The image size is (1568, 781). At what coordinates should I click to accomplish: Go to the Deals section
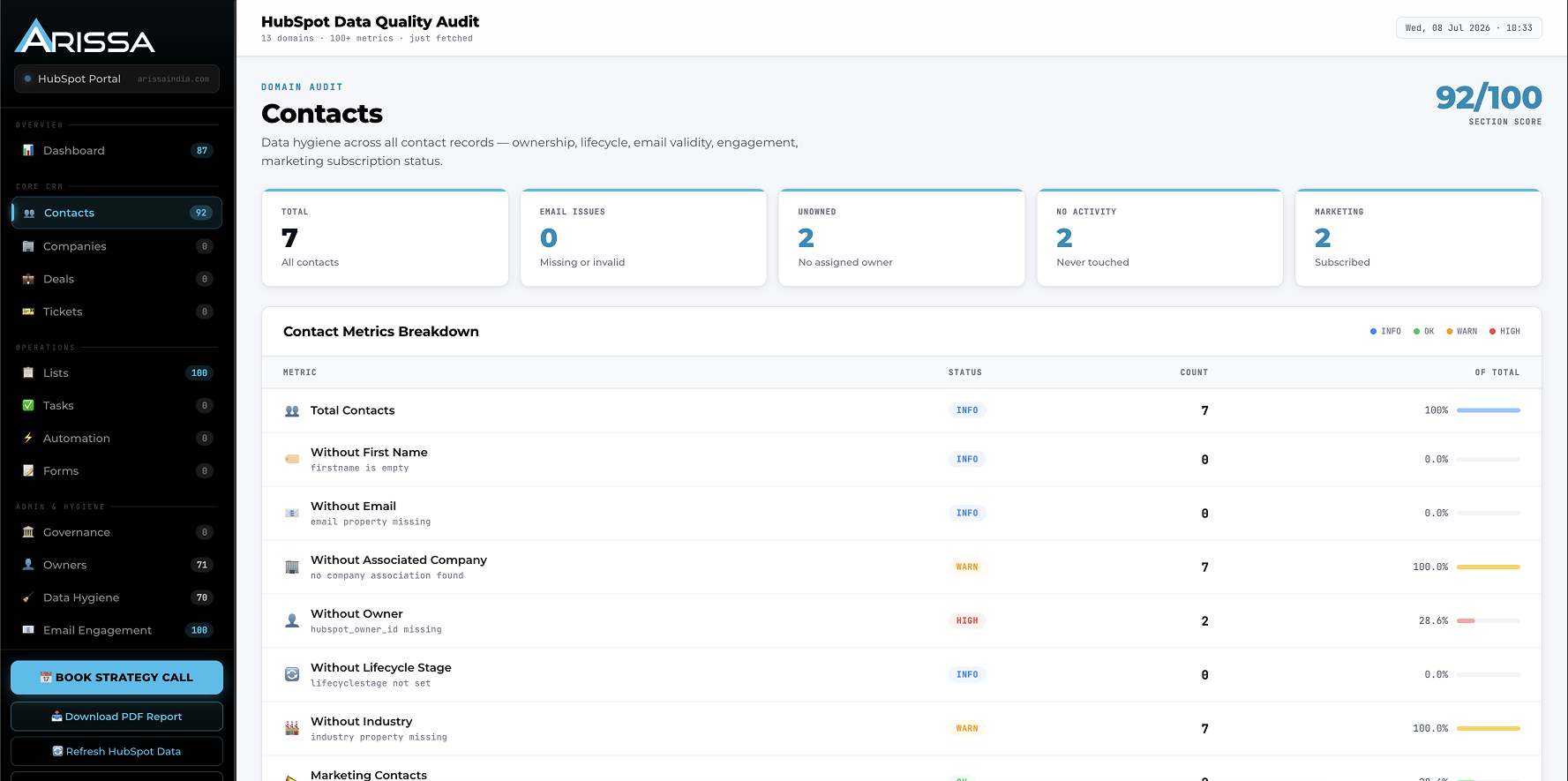coord(116,279)
